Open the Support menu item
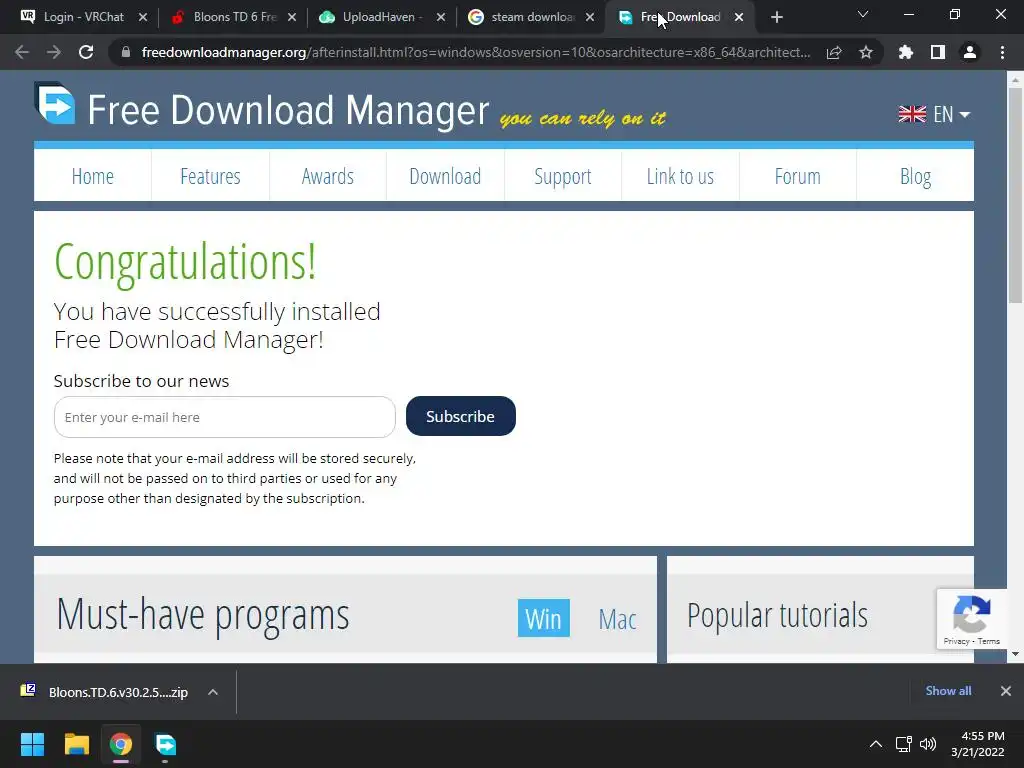The height and width of the screenshot is (768, 1024). point(563,176)
